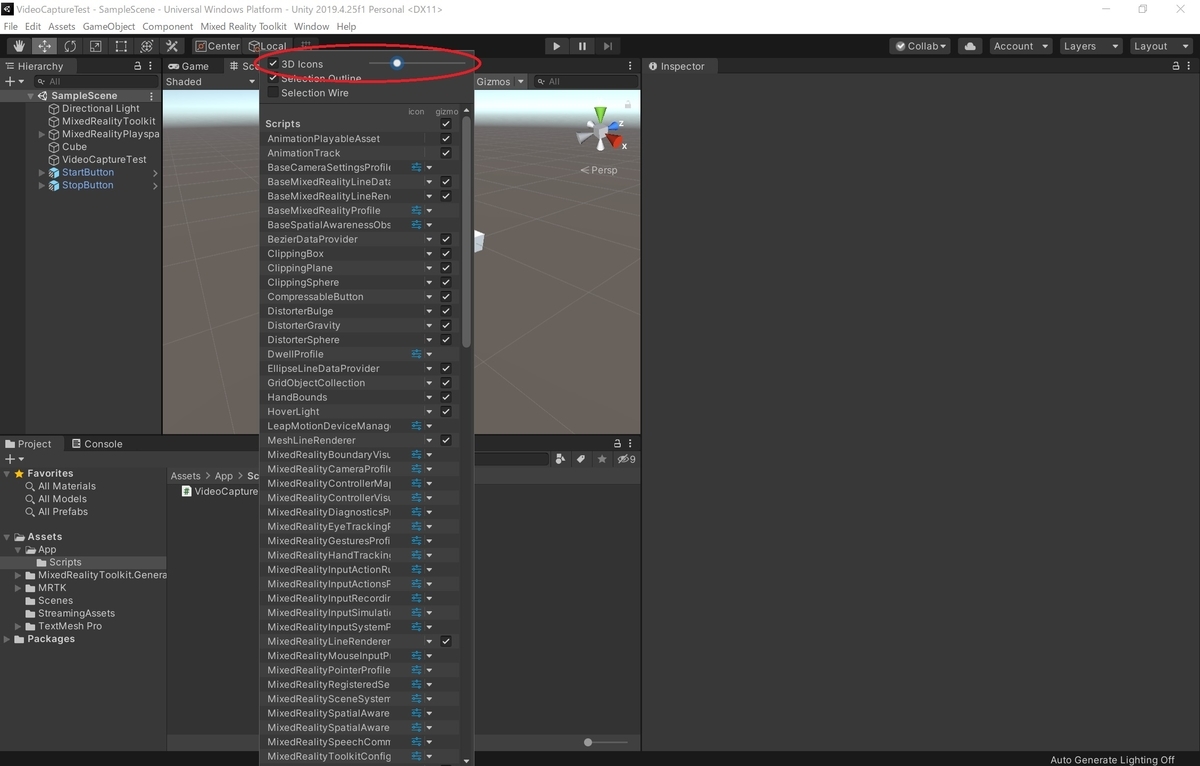Open the Project panel options menu
Screen dimensions: 1200x766
pos(632,444)
